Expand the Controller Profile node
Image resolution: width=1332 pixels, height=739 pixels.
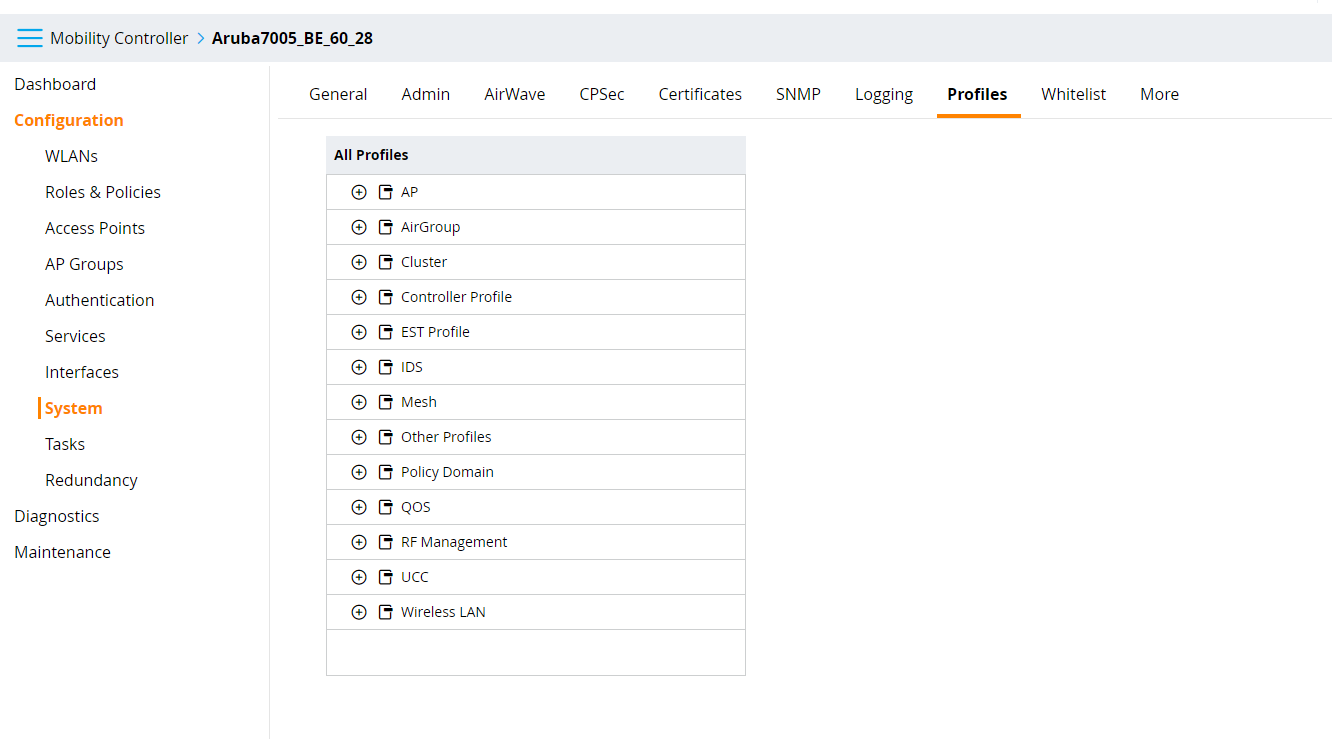point(359,297)
